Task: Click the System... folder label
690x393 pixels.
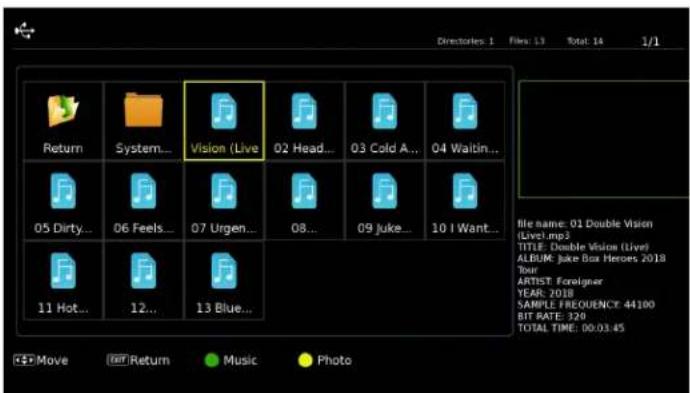Action: (x=143, y=148)
